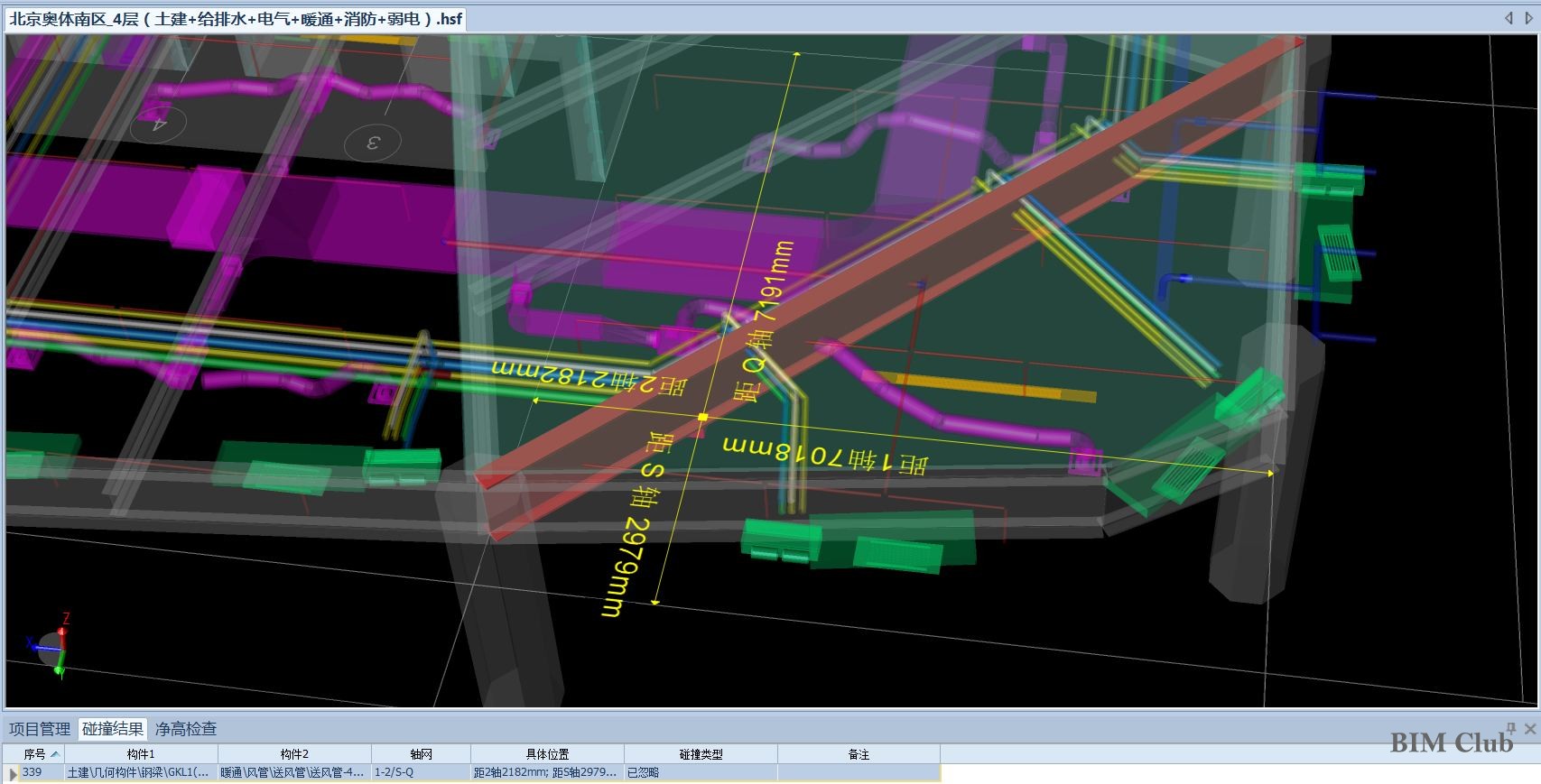Screen dimensions: 1541x784
Task: Click the grid axis bubble labeled 3
Action: (373, 142)
